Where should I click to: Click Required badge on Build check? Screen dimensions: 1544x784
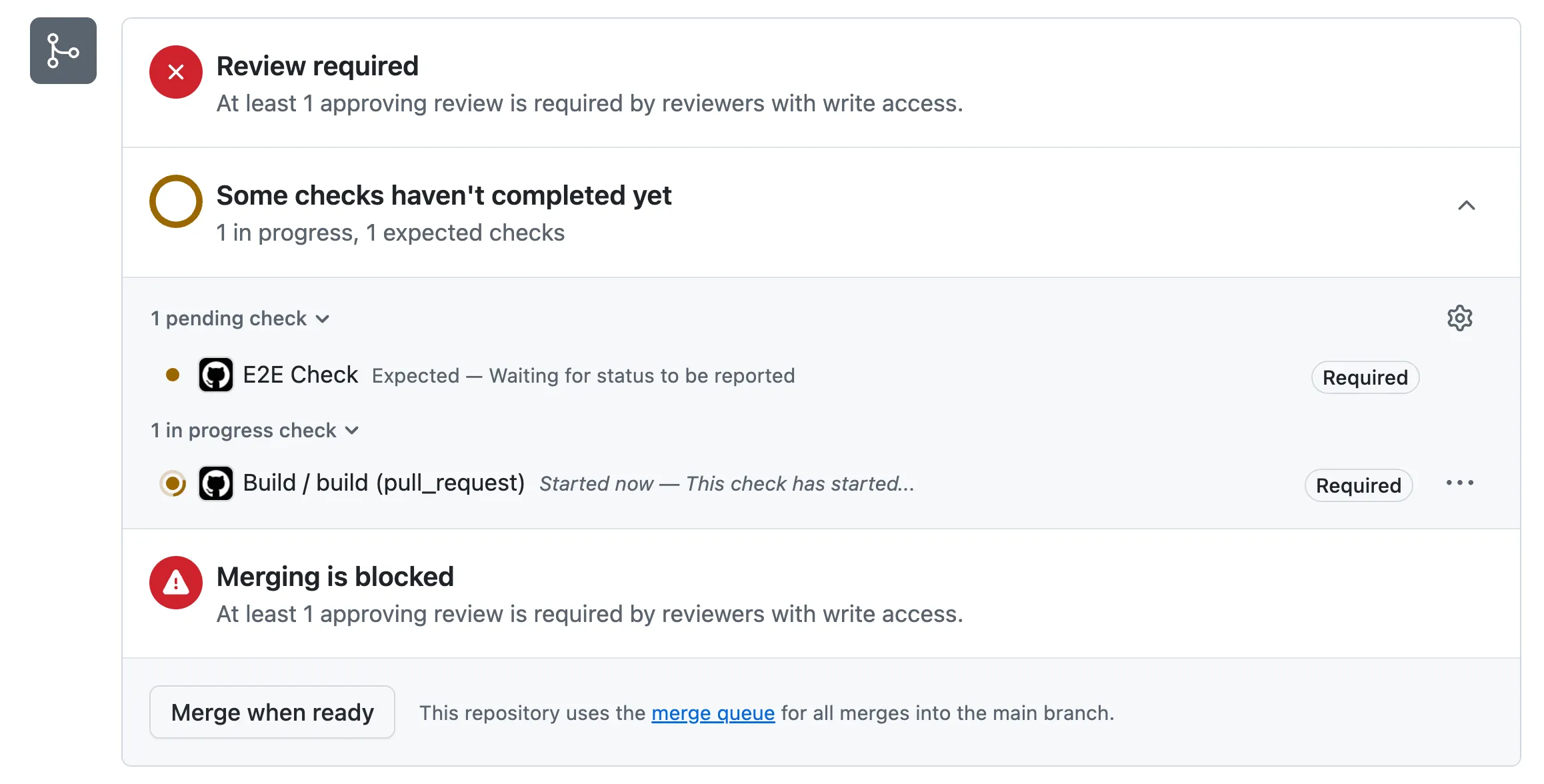pyautogui.click(x=1358, y=485)
